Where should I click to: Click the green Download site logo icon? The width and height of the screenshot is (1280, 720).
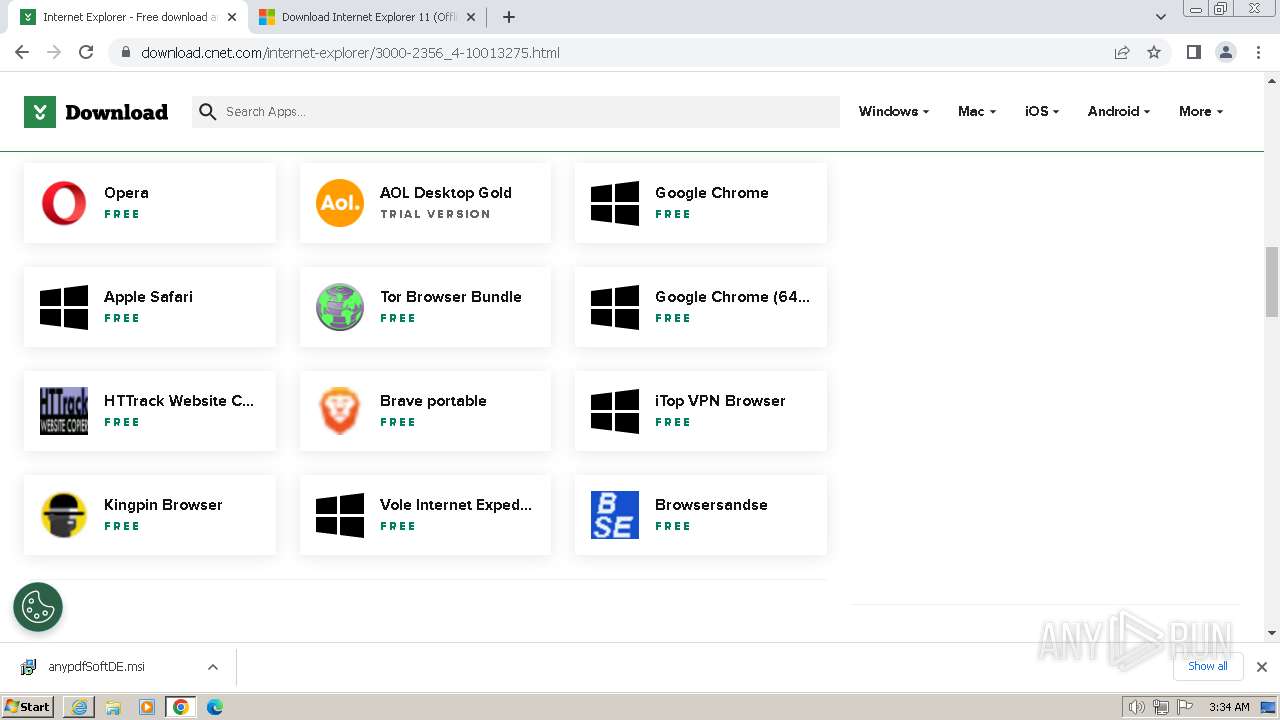coord(40,112)
